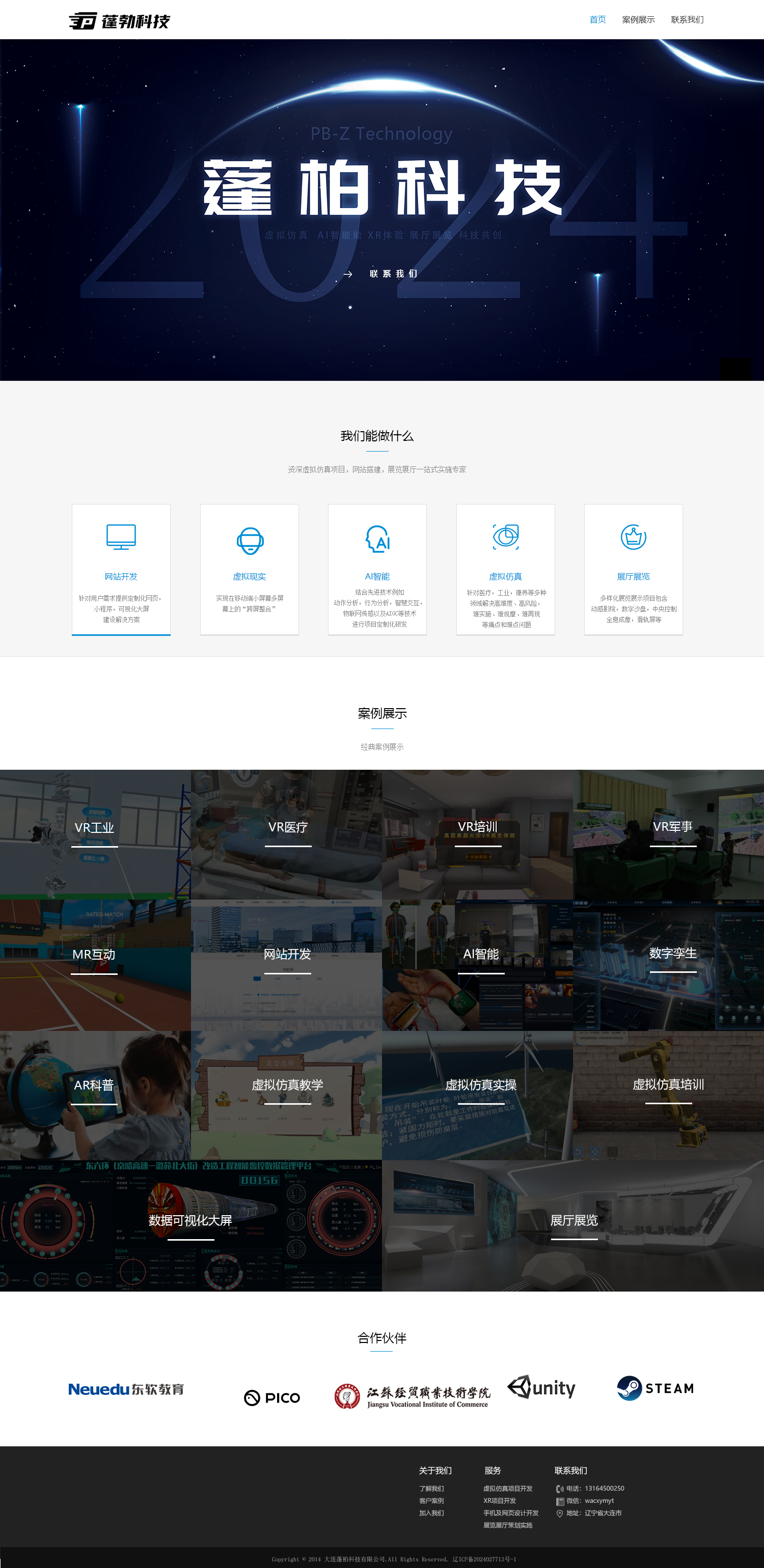Click the PICO partner logo
764x1568 pixels.
tap(272, 1397)
